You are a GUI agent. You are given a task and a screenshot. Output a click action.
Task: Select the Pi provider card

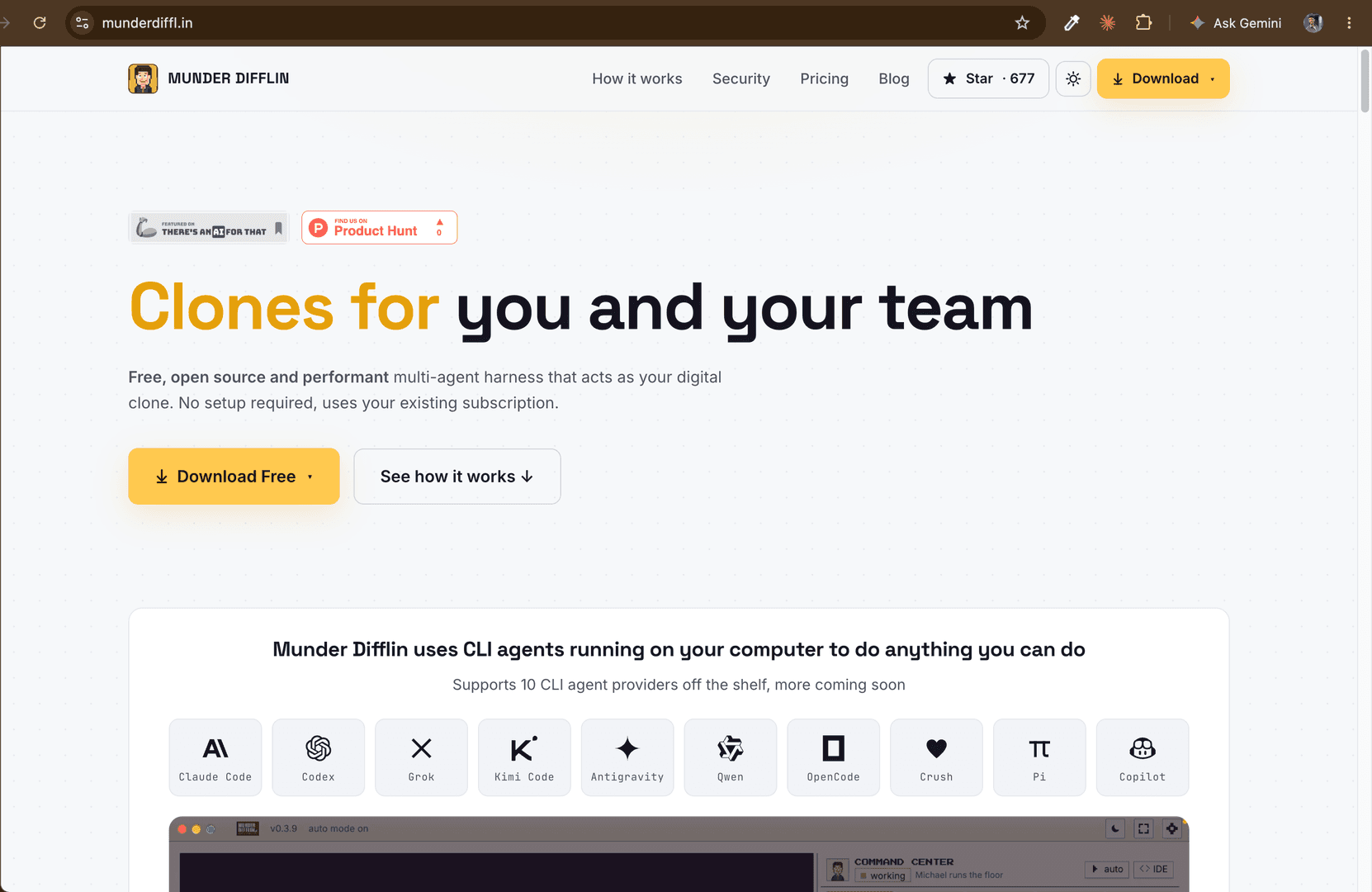tap(1039, 757)
